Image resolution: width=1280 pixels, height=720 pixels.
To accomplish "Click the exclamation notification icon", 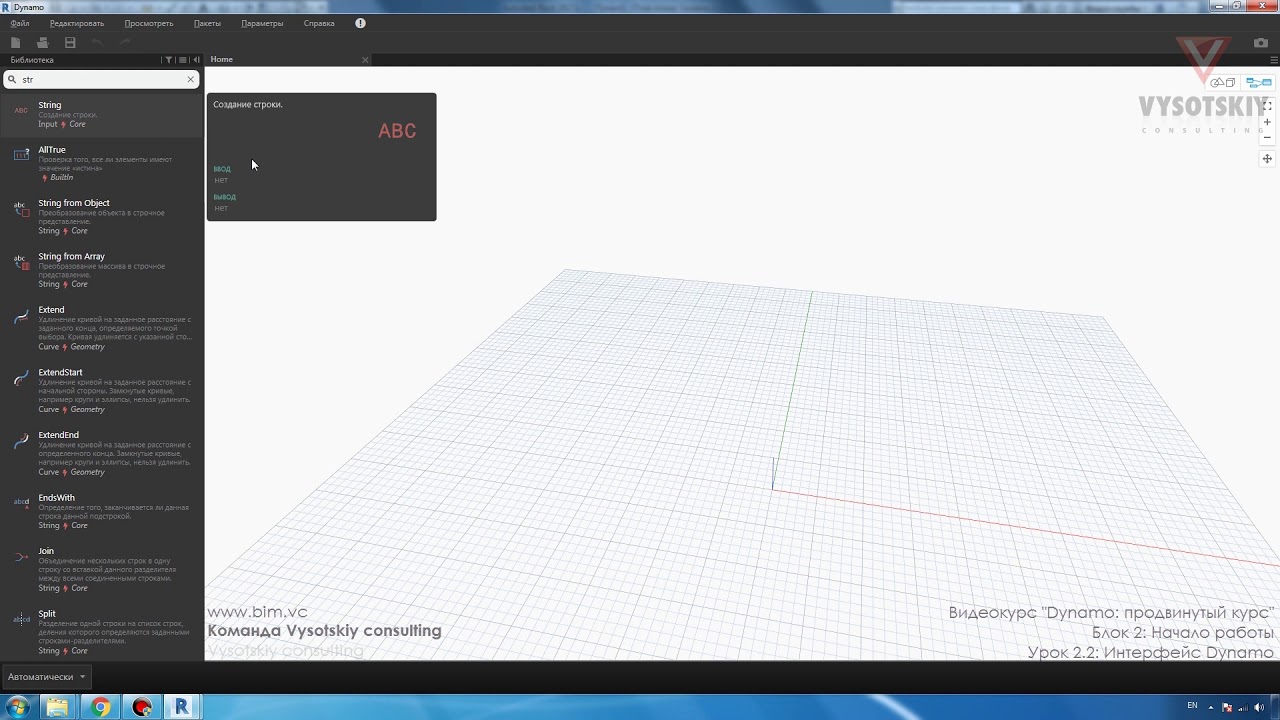I will click(360, 23).
